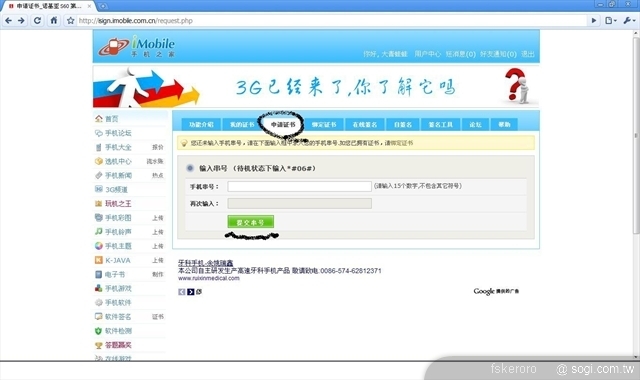Screen dimensions: 640x380
Task: Open the wrench settings menu
Action: tap(628, 20)
